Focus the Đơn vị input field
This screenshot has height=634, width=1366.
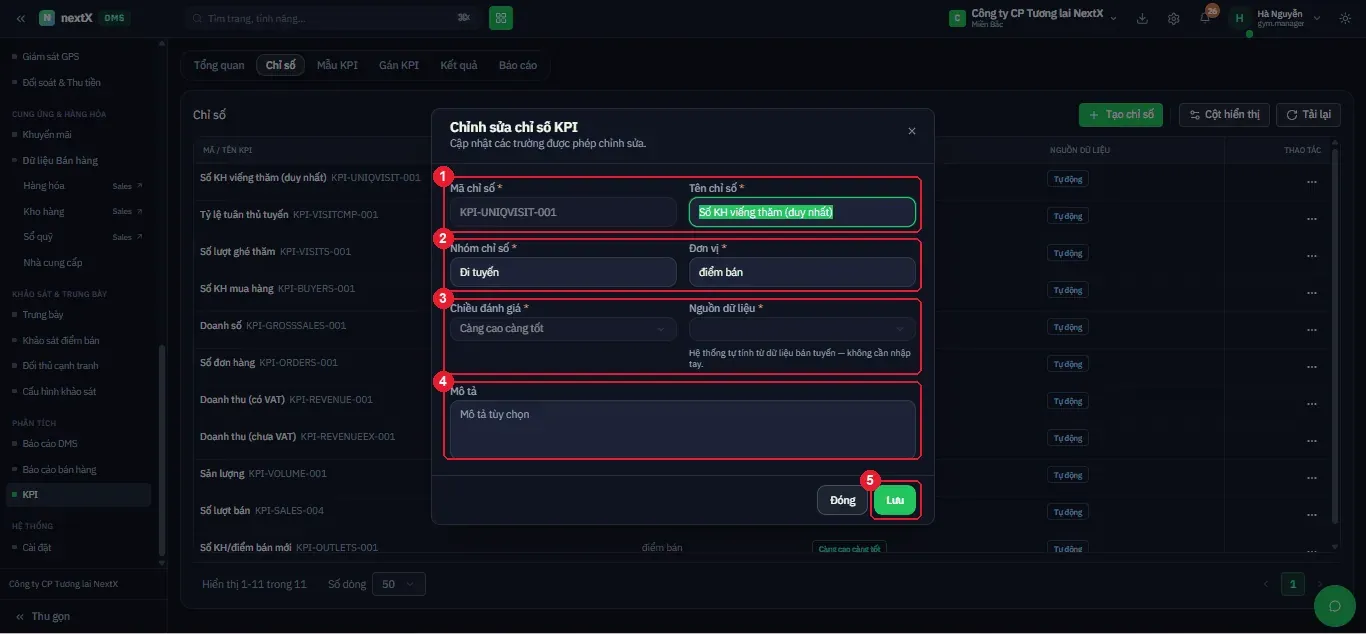click(802, 272)
